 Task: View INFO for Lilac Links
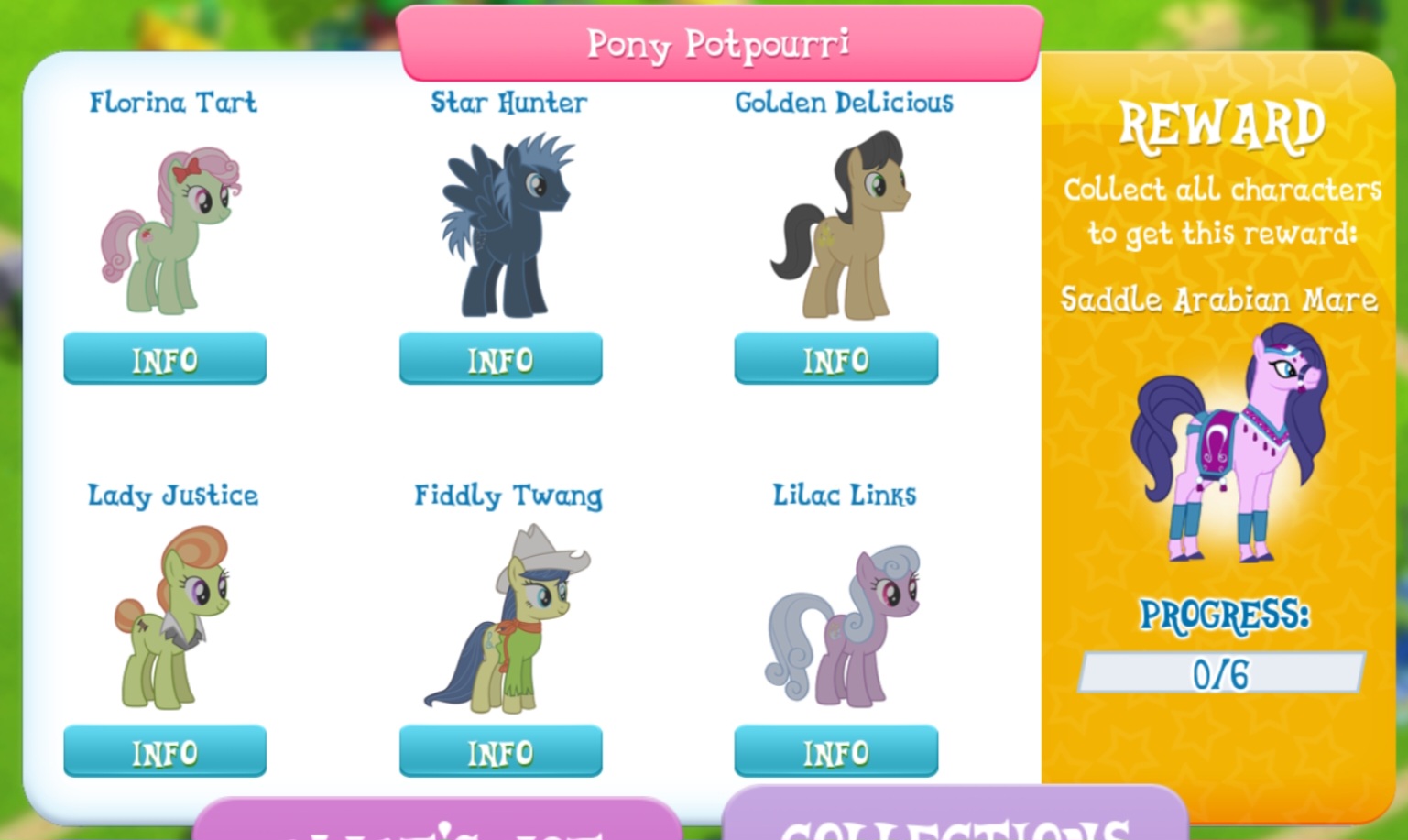click(x=835, y=751)
